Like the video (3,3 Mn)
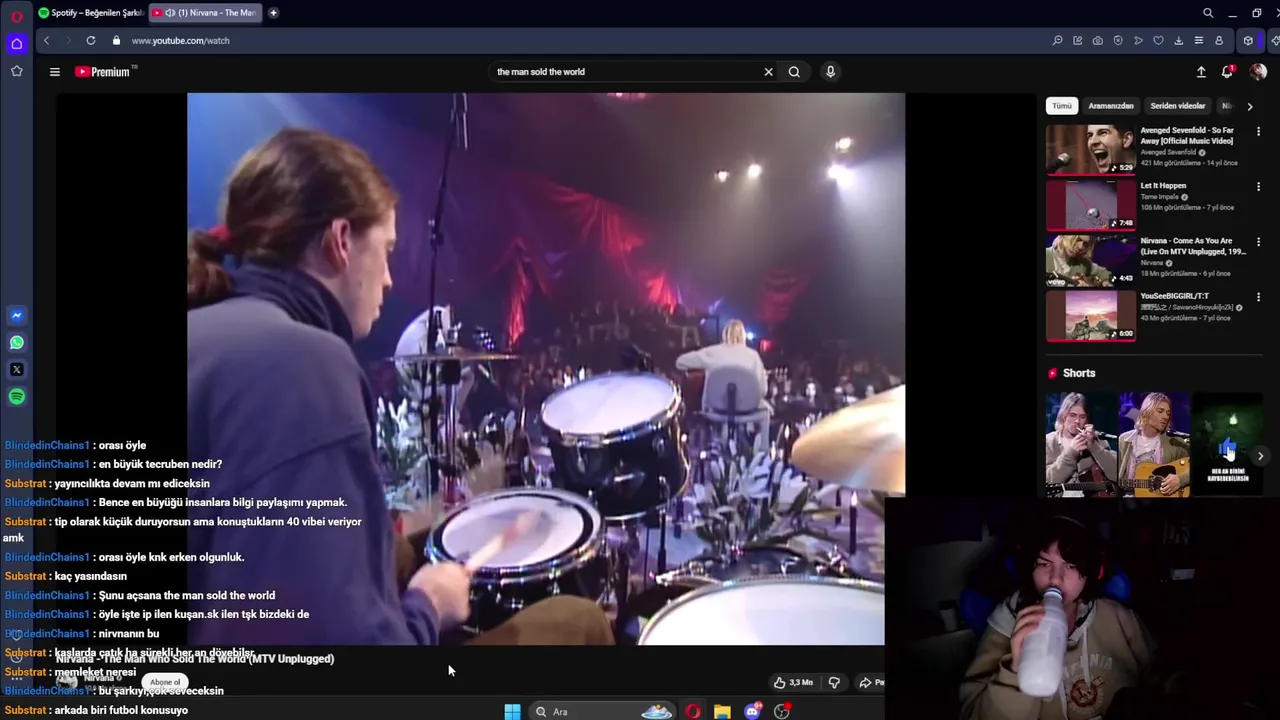This screenshot has height=720, width=1280. pos(793,683)
